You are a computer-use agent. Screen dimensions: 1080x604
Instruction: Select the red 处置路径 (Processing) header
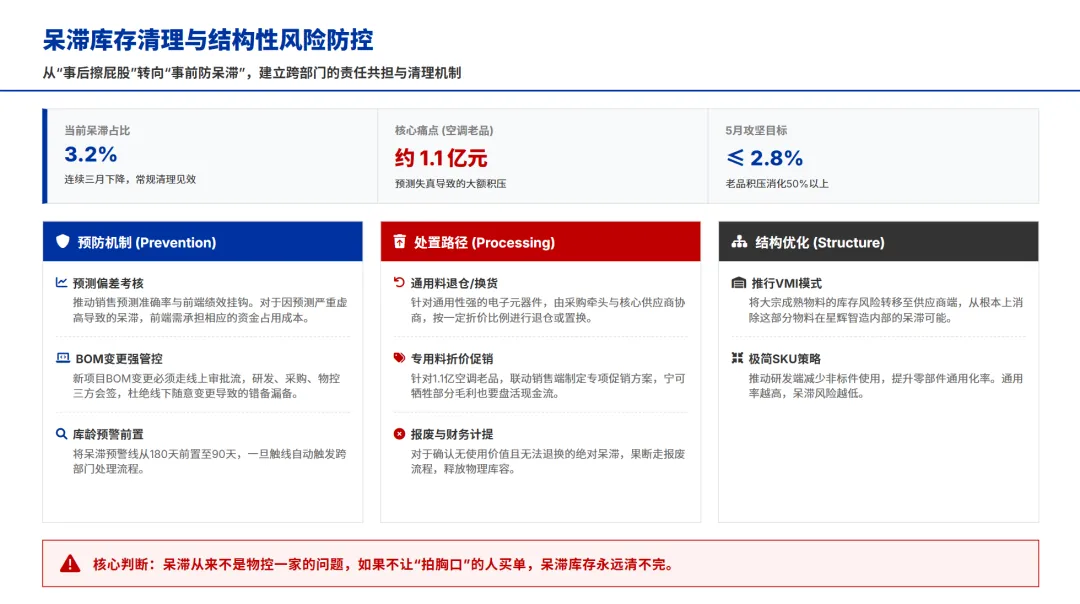point(541,241)
